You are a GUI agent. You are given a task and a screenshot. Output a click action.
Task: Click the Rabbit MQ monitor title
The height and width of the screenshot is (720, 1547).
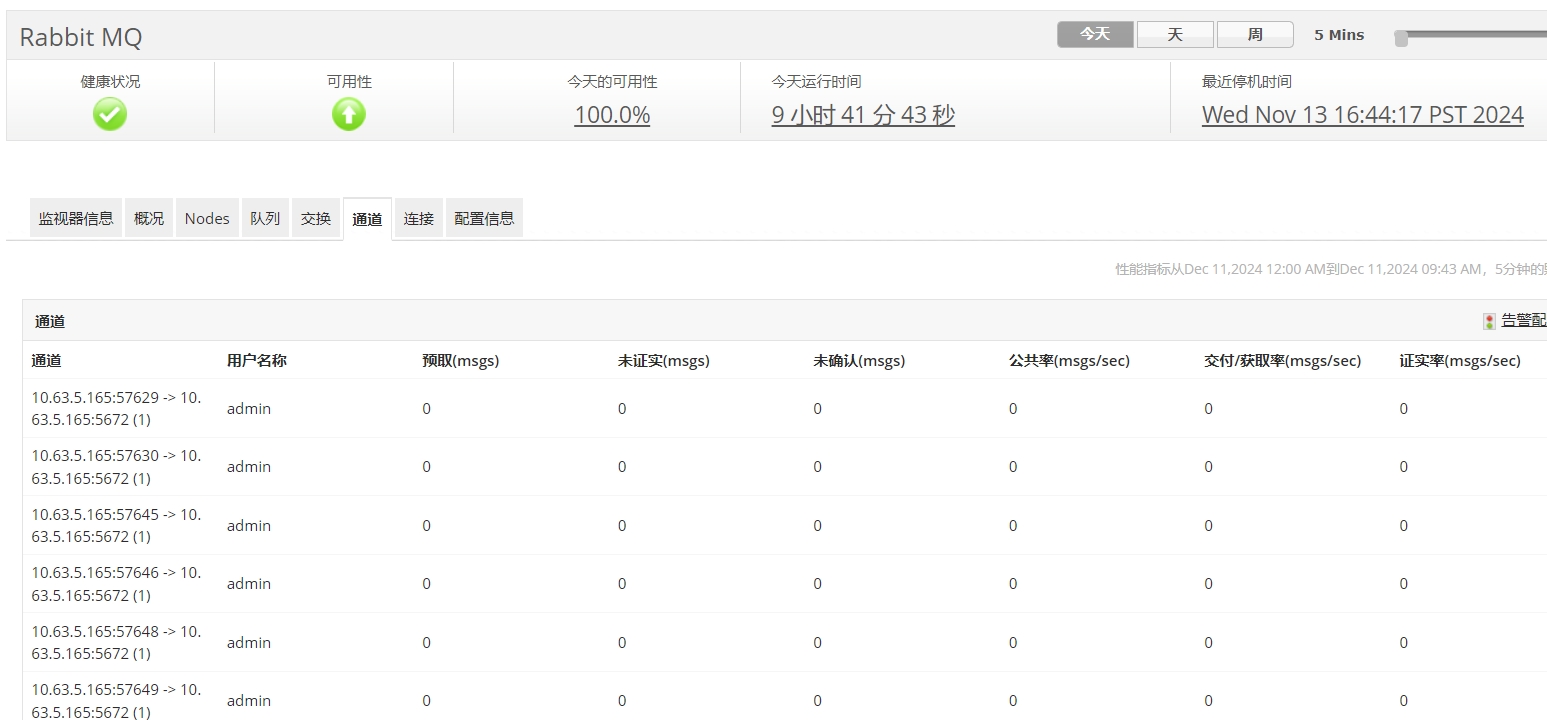point(81,37)
